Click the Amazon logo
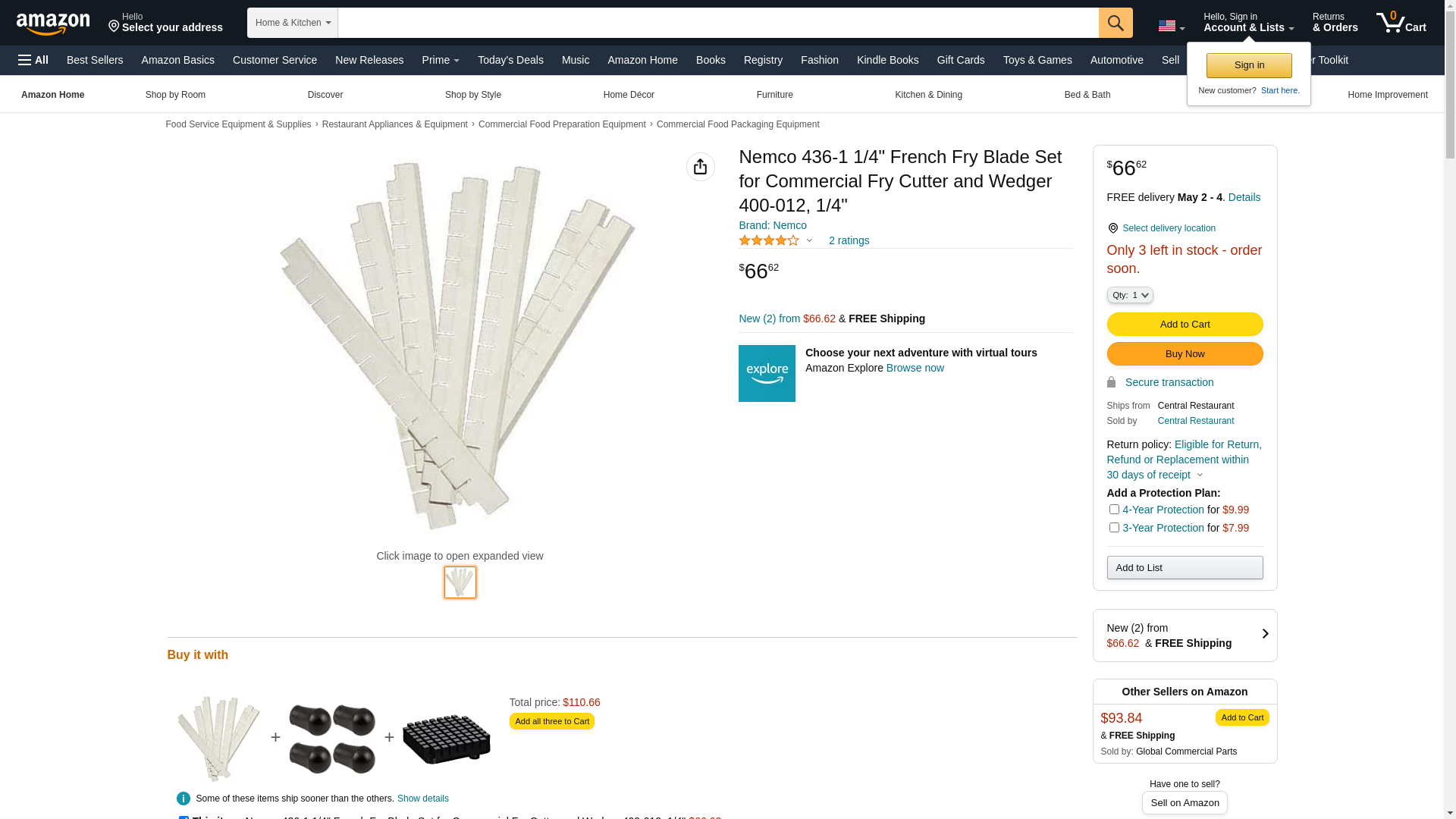Image resolution: width=1456 pixels, height=819 pixels. pos(53,24)
